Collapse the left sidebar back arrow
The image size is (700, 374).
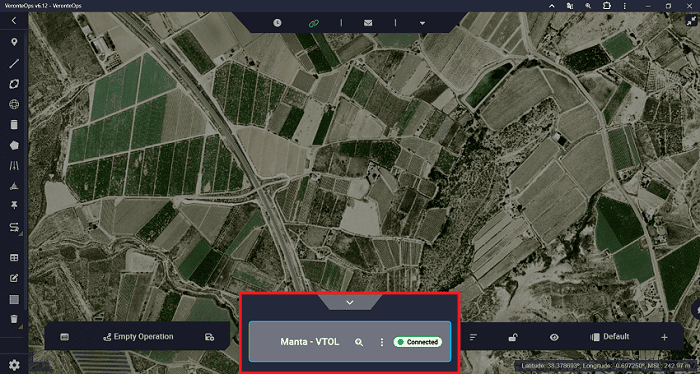click(14, 21)
